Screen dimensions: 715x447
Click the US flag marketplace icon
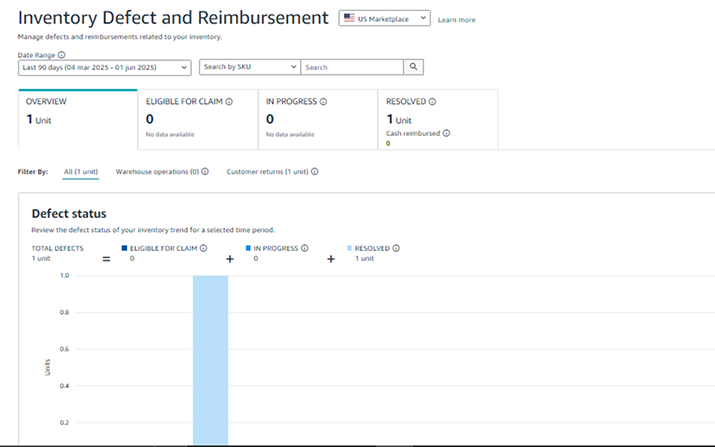point(349,18)
